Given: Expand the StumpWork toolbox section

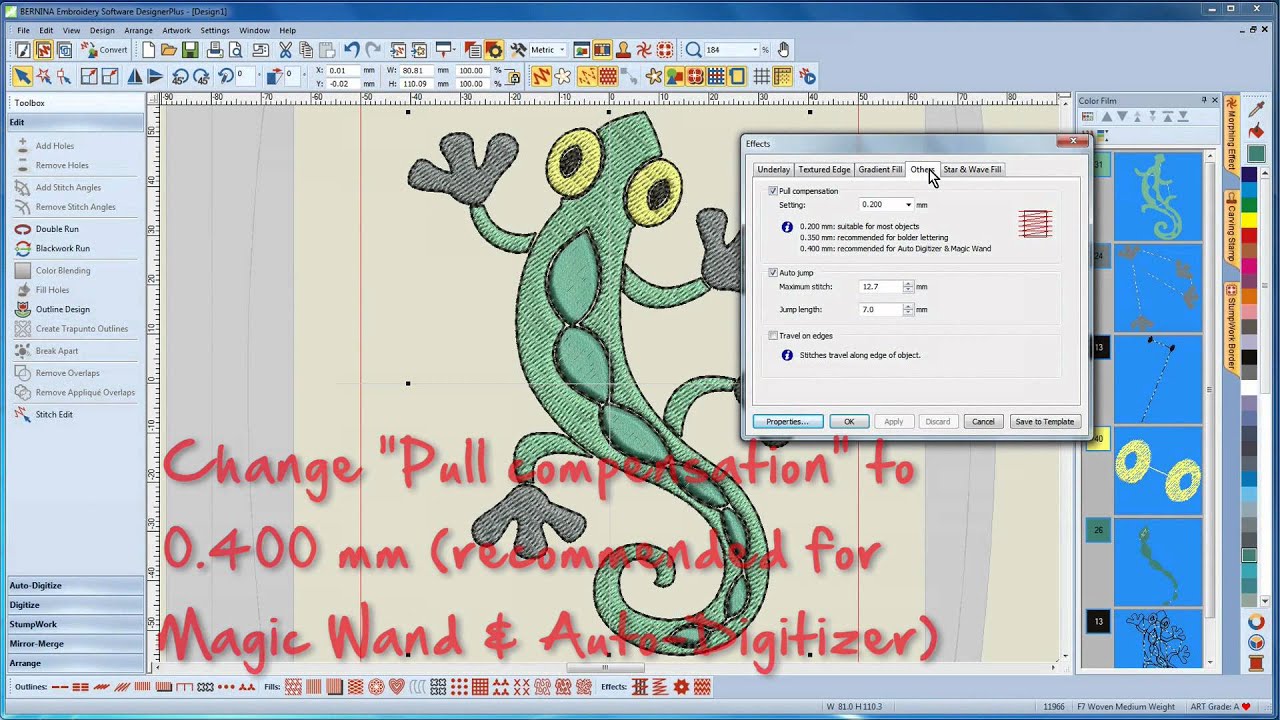Looking at the screenshot, I should pos(75,624).
